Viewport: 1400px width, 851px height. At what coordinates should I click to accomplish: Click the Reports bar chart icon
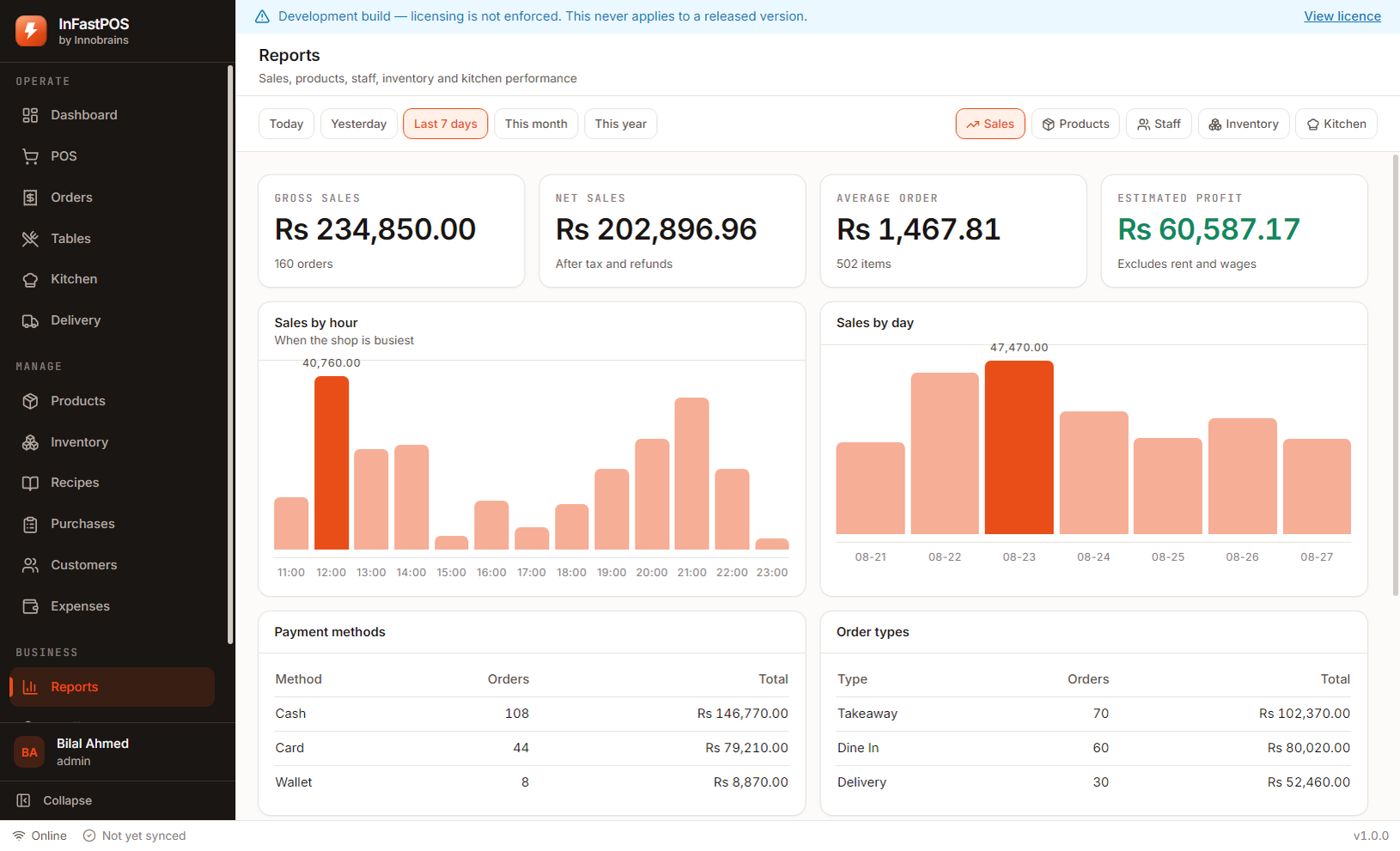pyautogui.click(x=30, y=687)
